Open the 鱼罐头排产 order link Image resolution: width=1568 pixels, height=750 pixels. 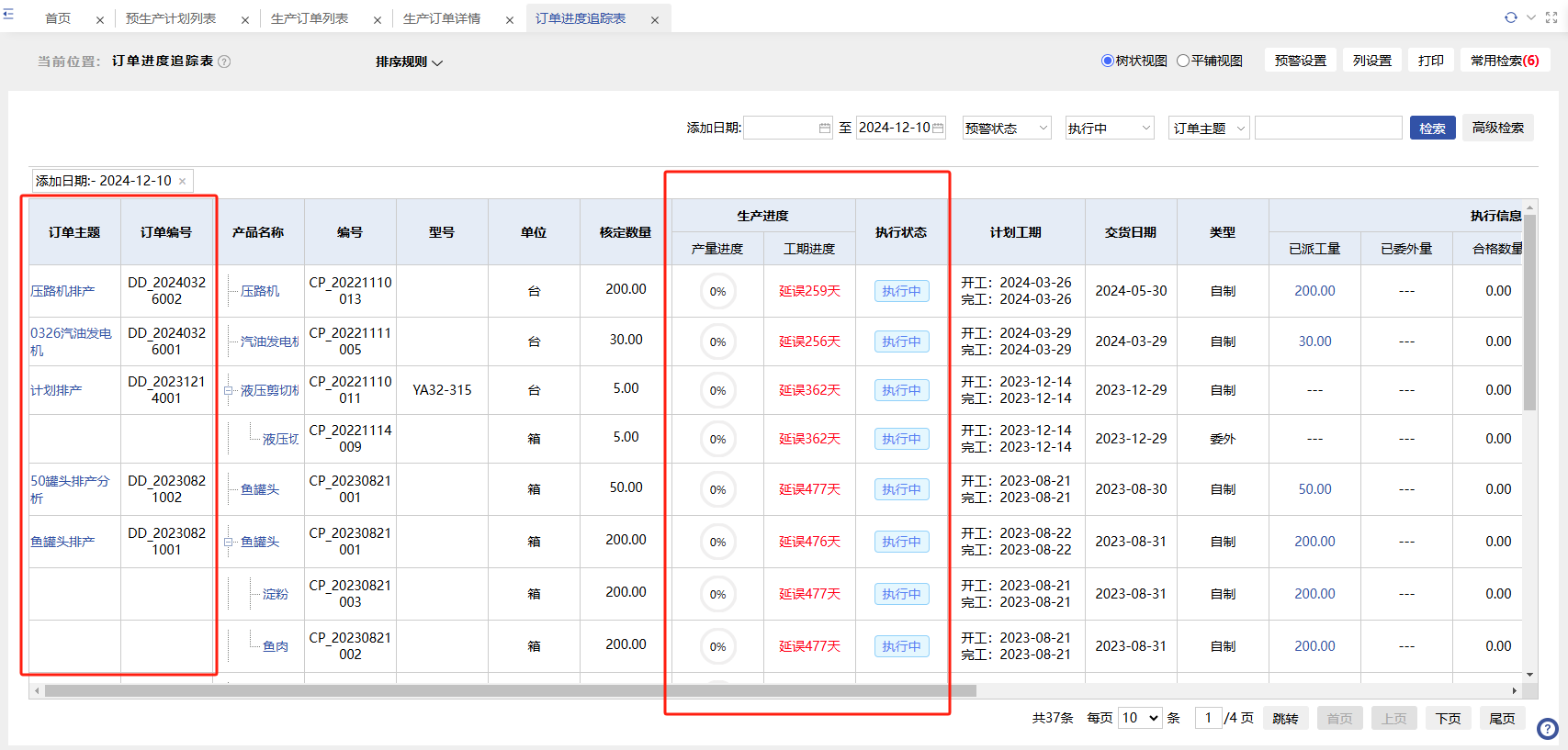pyautogui.click(x=62, y=543)
